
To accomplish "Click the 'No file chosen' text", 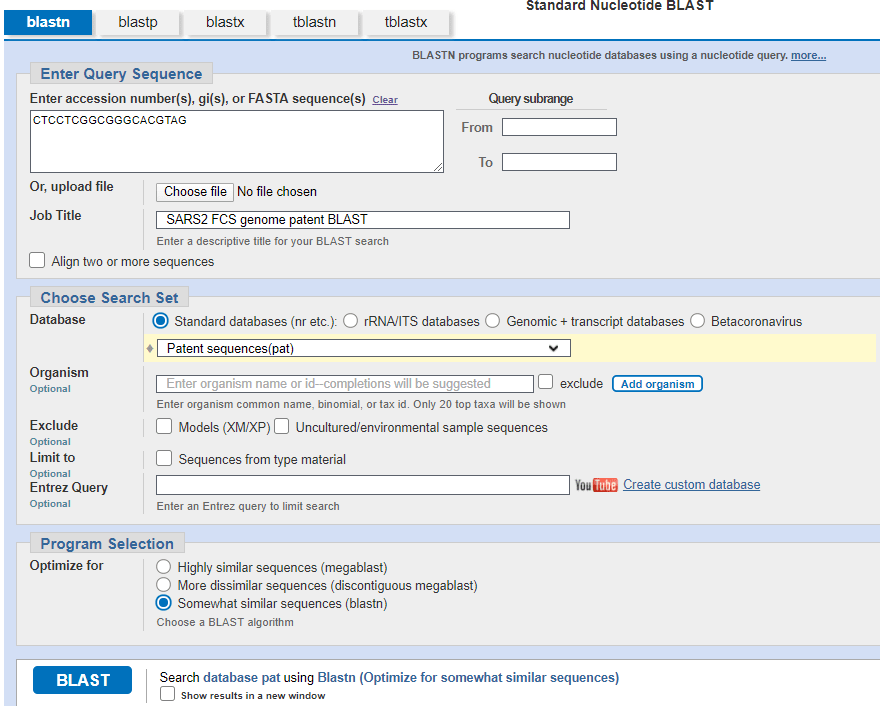I will click(x=277, y=192).
